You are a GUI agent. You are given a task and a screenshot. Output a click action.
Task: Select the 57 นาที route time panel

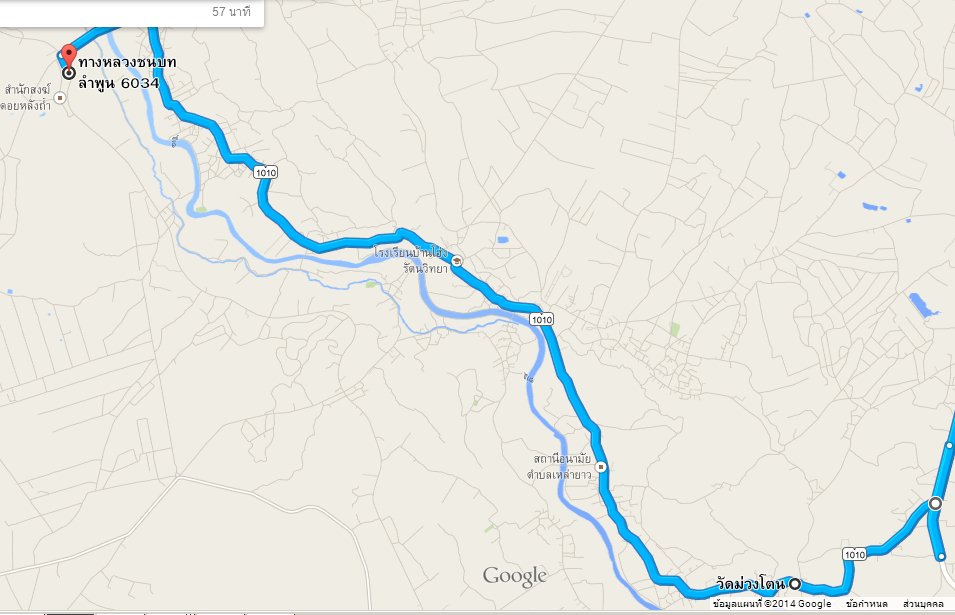132,13
